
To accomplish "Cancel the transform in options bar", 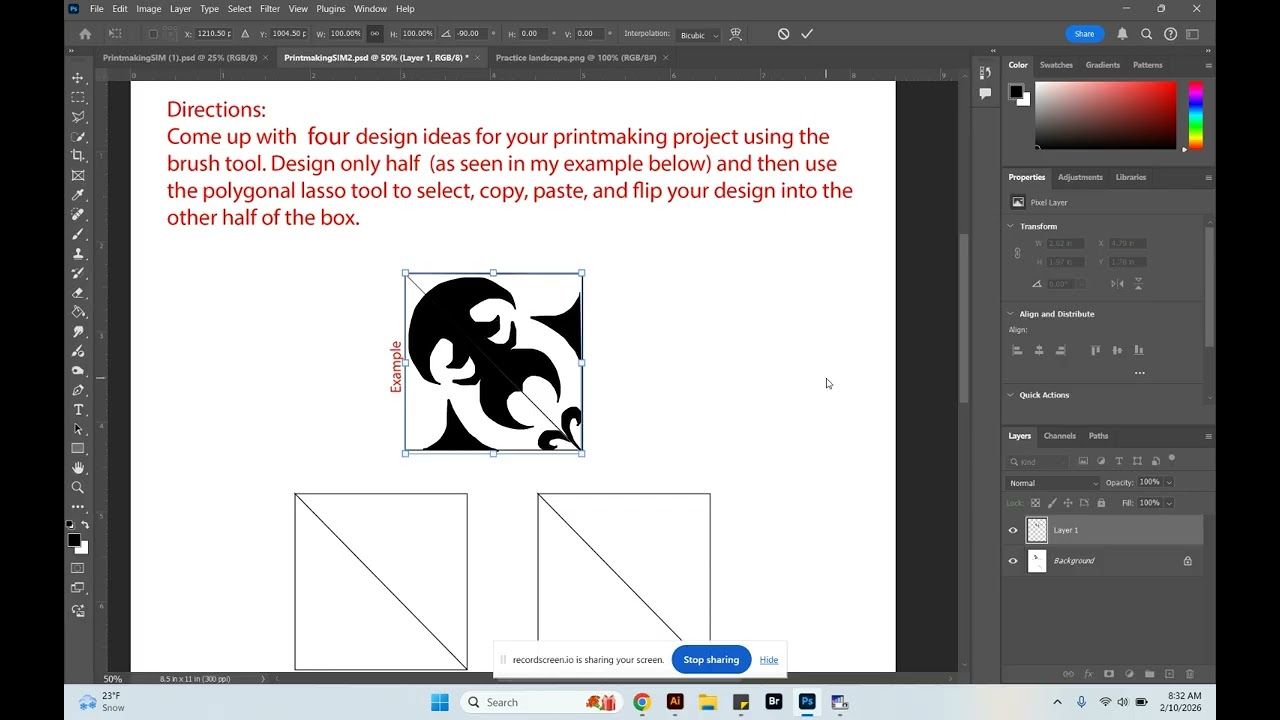I will pyautogui.click(x=783, y=34).
